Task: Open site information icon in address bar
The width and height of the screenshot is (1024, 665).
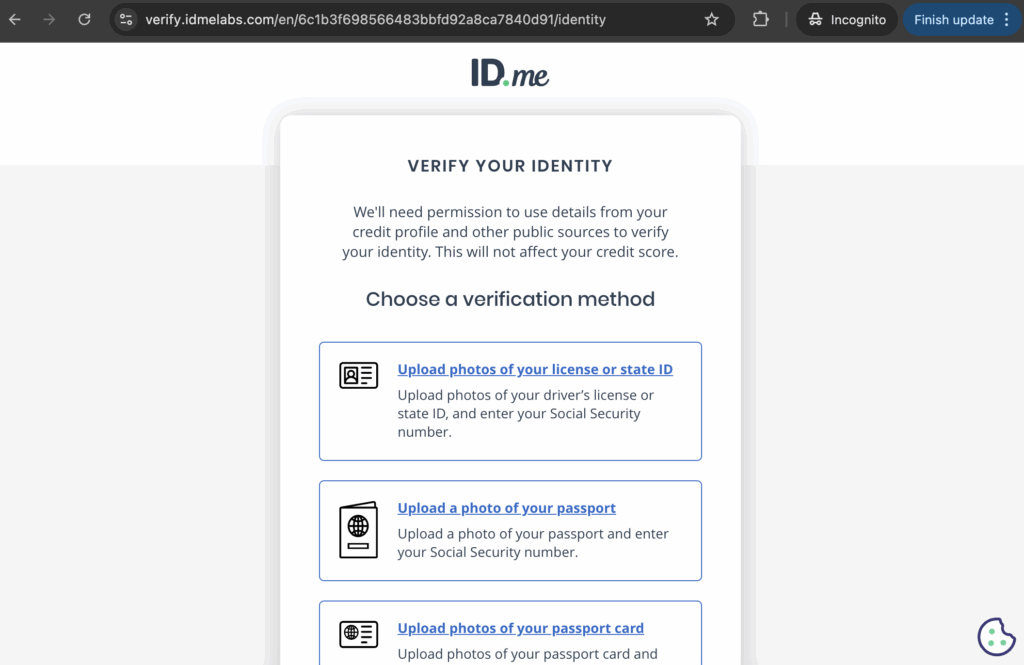Action: 125,20
